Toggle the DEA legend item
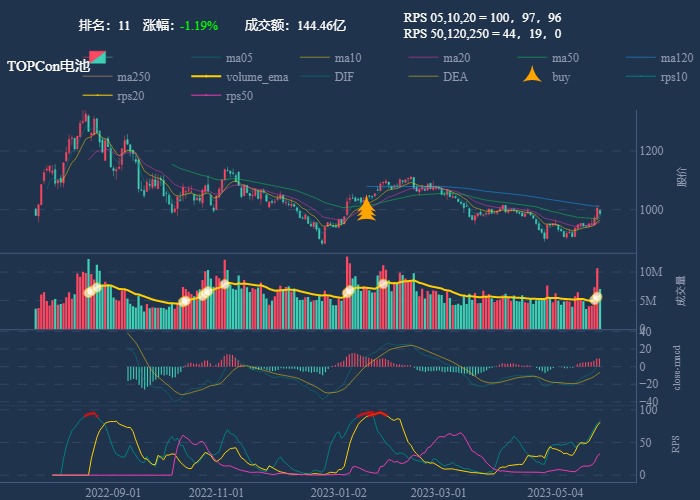The width and height of the screenshot is (700, 500). pyautogui.click(x=455, y=77)
